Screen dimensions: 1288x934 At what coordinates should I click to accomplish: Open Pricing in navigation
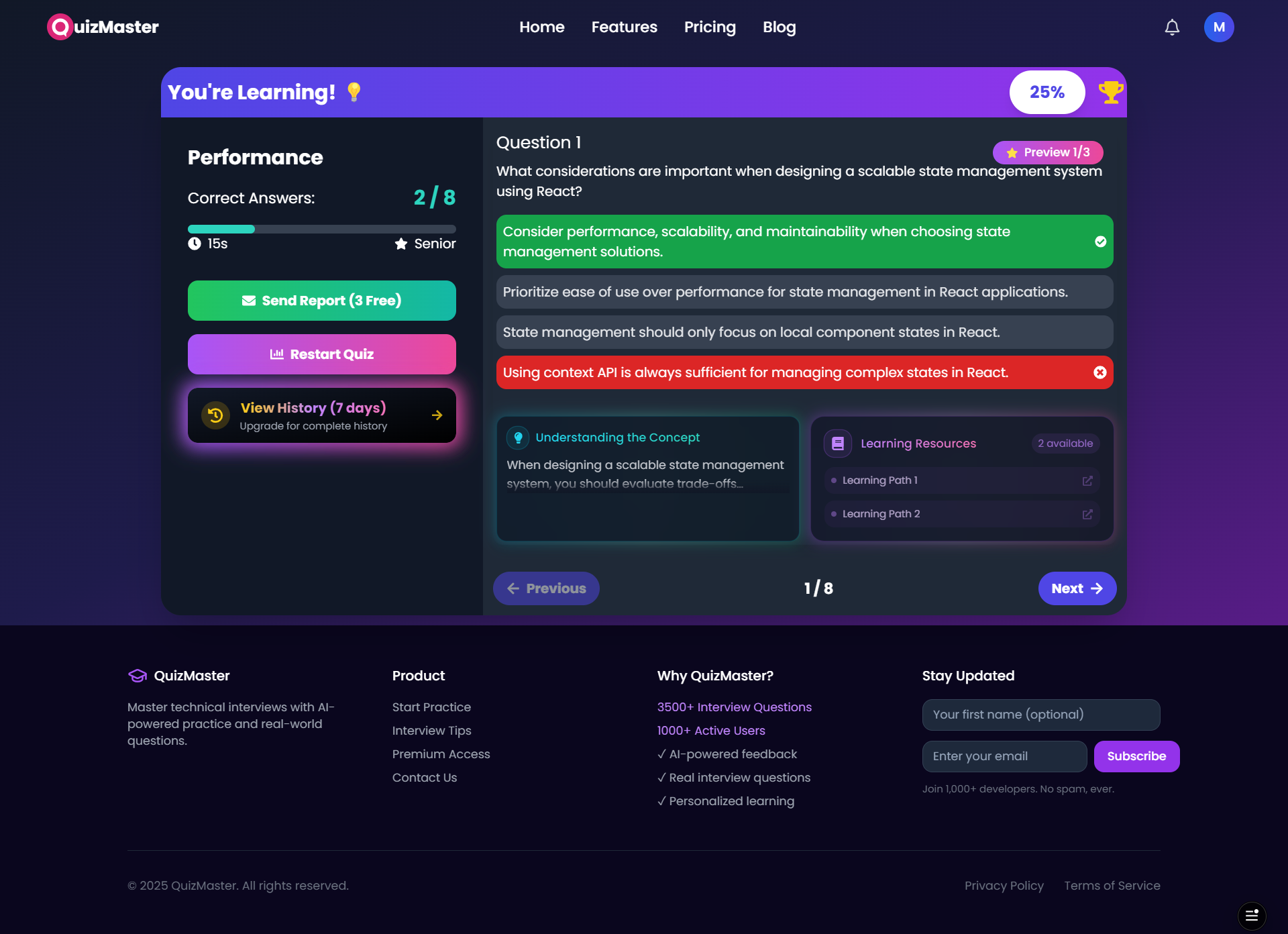(710, 28)
